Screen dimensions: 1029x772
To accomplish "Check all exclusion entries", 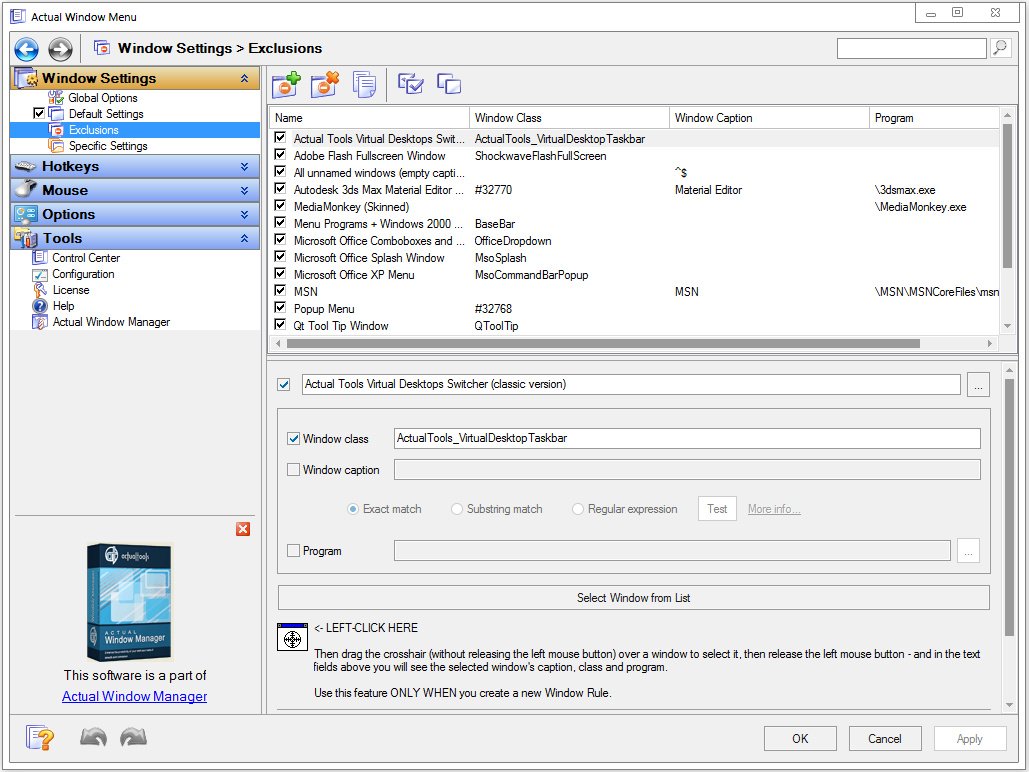I will (410, 84).
